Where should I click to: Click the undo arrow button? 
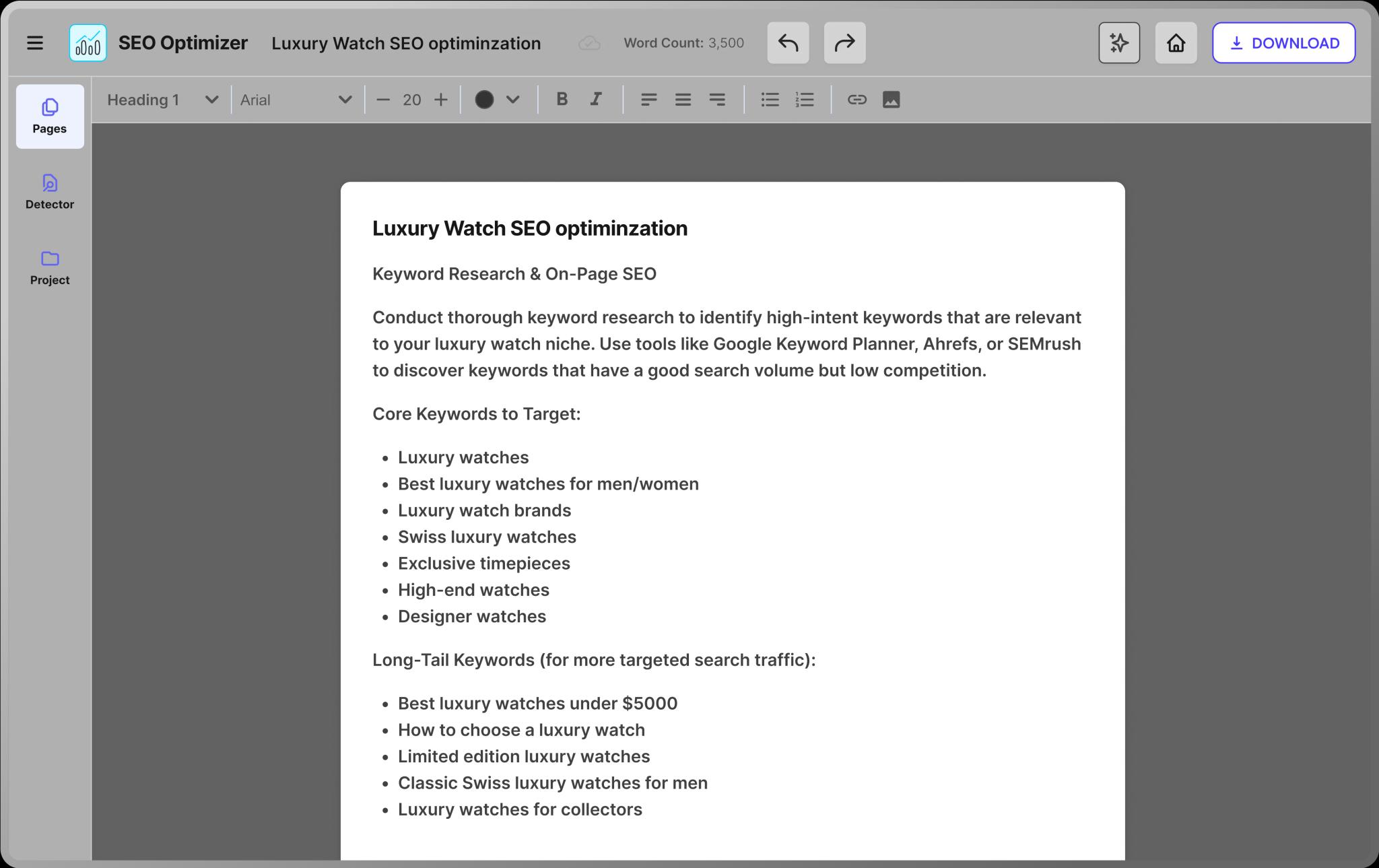click(x=788, y=43)
